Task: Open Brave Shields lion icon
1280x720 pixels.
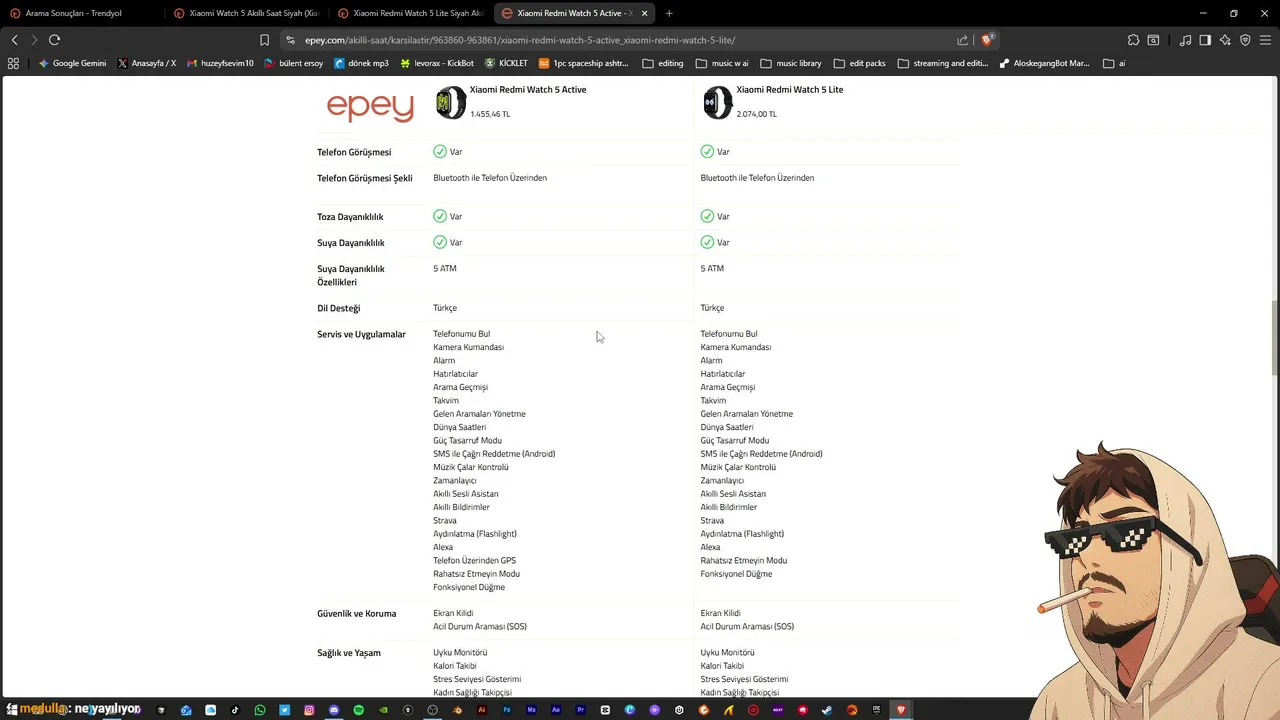Action: 987,40
